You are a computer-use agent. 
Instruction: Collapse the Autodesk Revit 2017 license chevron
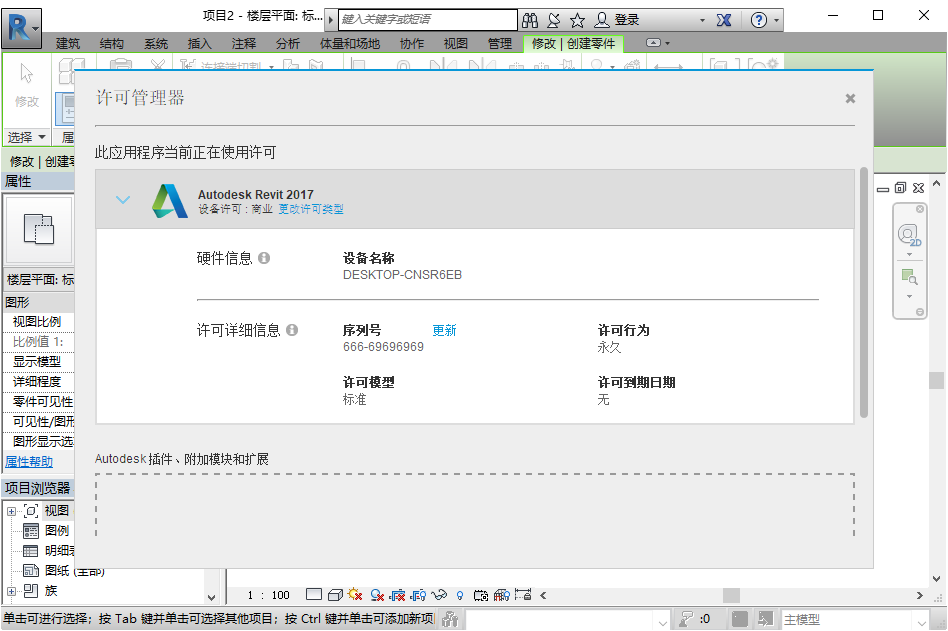[123, 200]
